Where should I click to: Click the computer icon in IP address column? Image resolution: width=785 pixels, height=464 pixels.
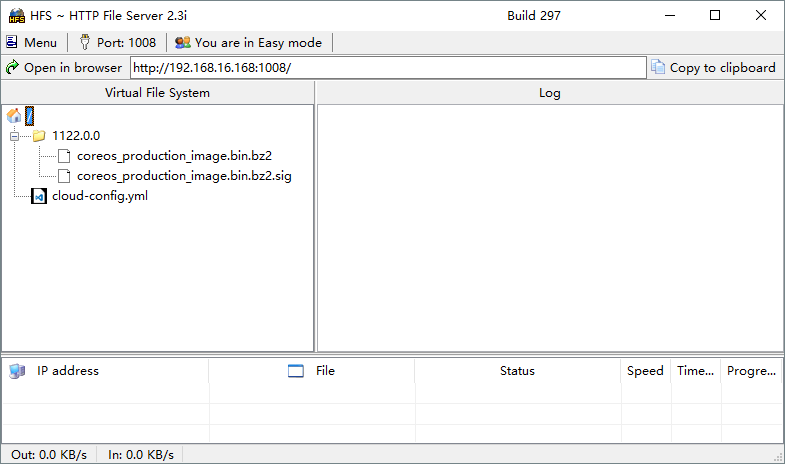17,371
